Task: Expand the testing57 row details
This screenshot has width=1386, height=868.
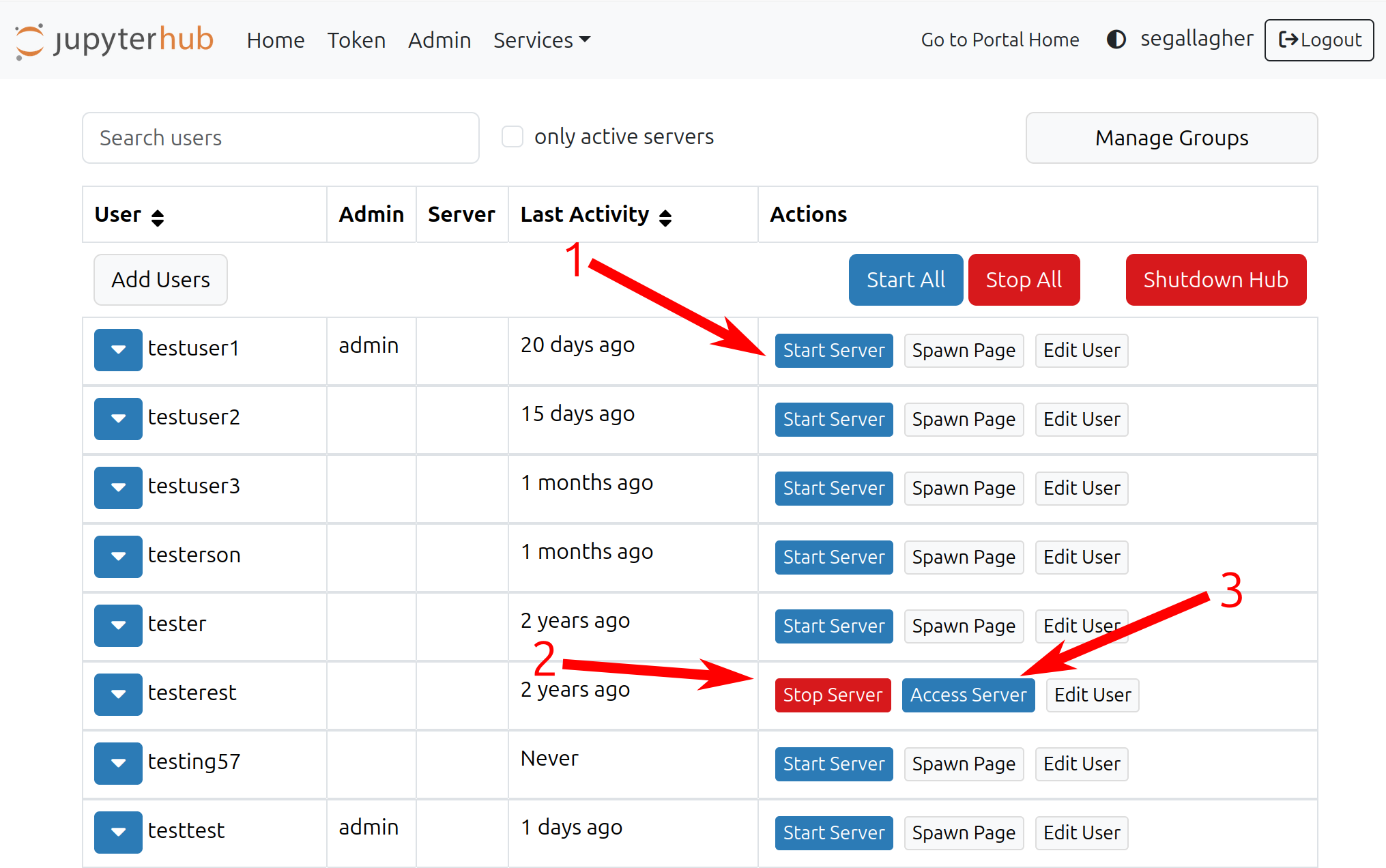Action: pyautogui.click(x=118, y=763)
